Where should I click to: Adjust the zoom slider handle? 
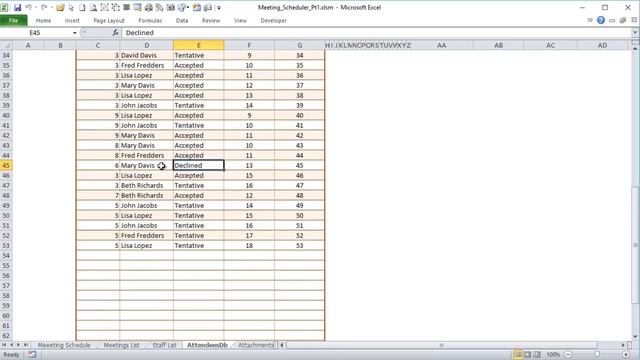(x=597, y=355)
